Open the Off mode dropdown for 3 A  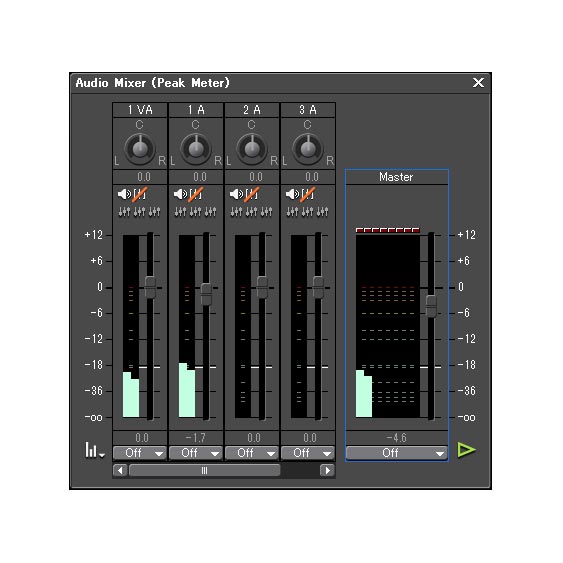(x=308, y=453)
